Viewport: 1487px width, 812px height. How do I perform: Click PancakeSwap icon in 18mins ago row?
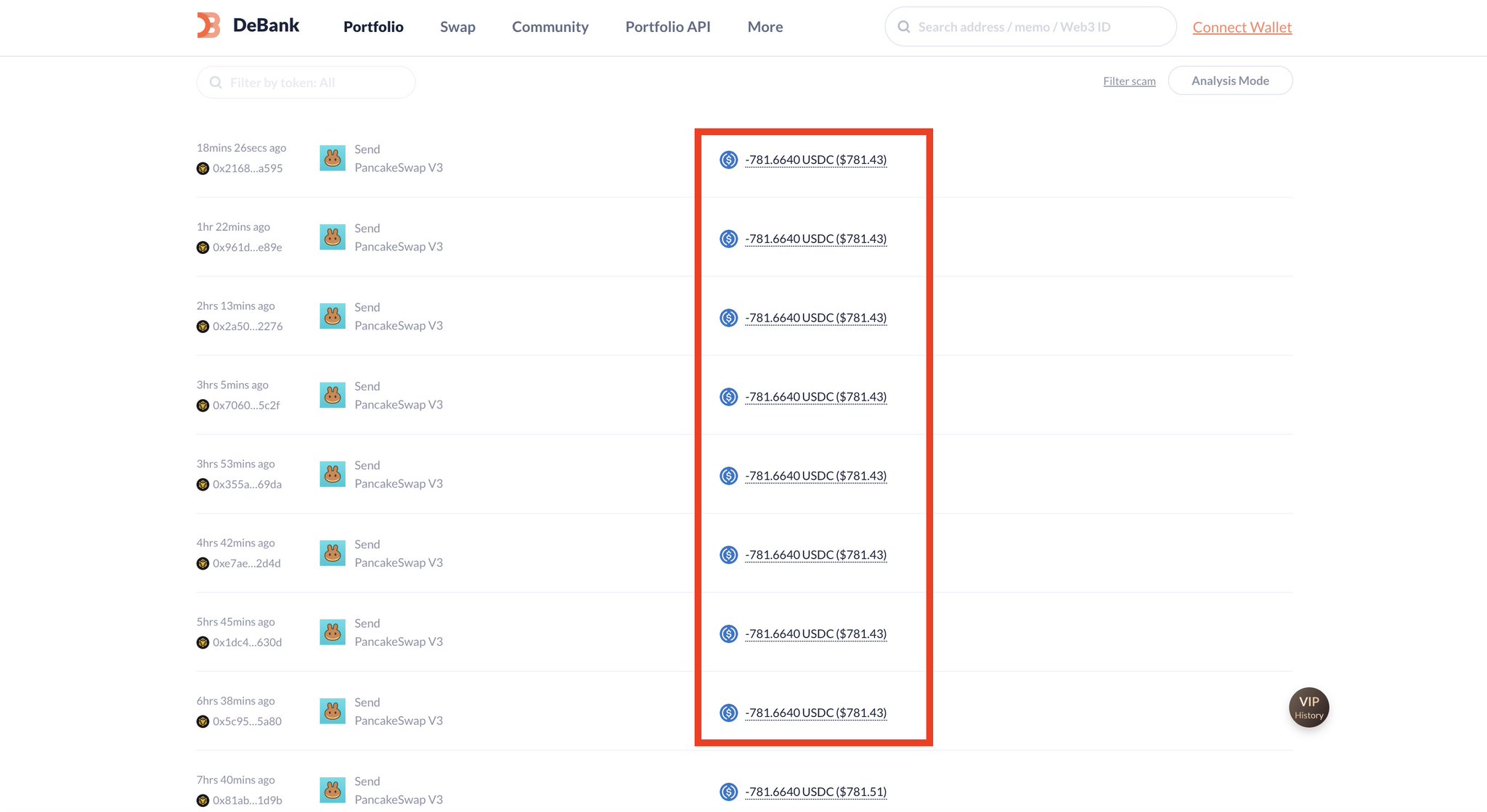(x=333, y=158)
